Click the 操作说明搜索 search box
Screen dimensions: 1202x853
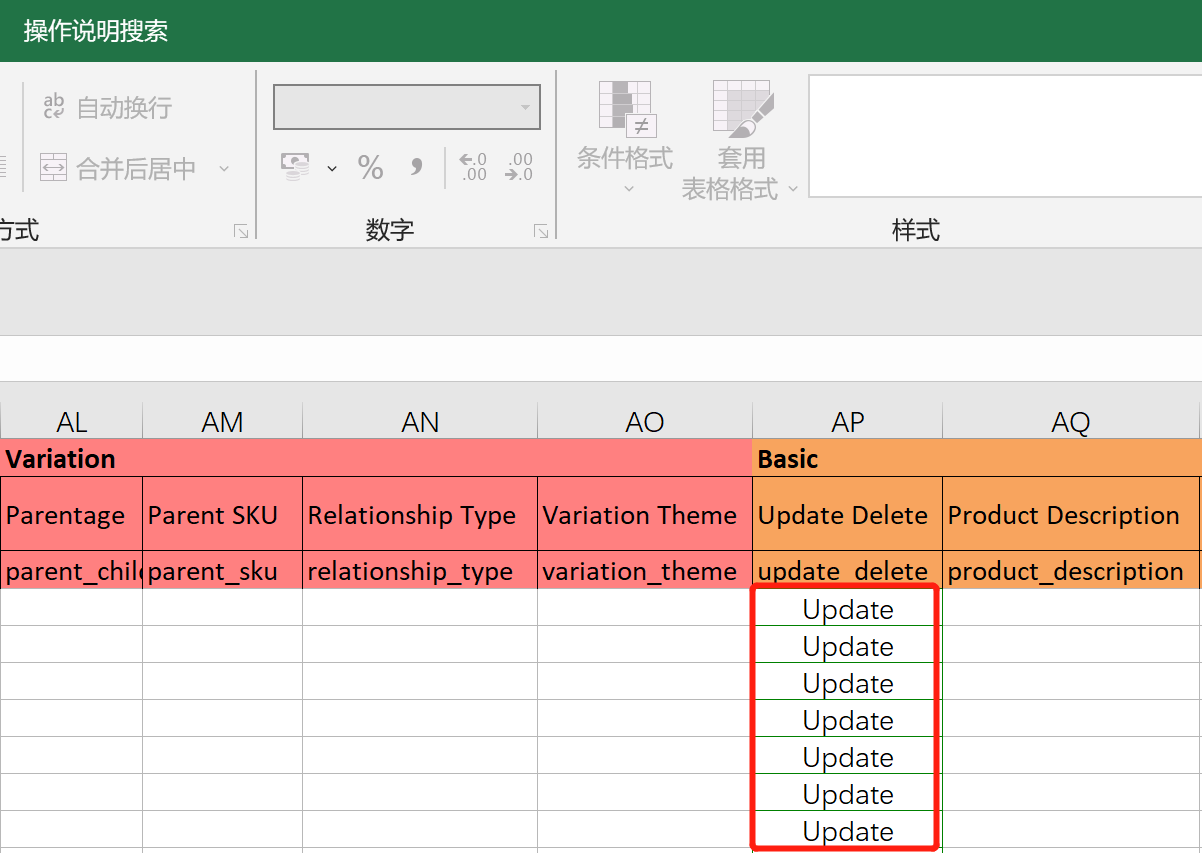coord(96,31)
